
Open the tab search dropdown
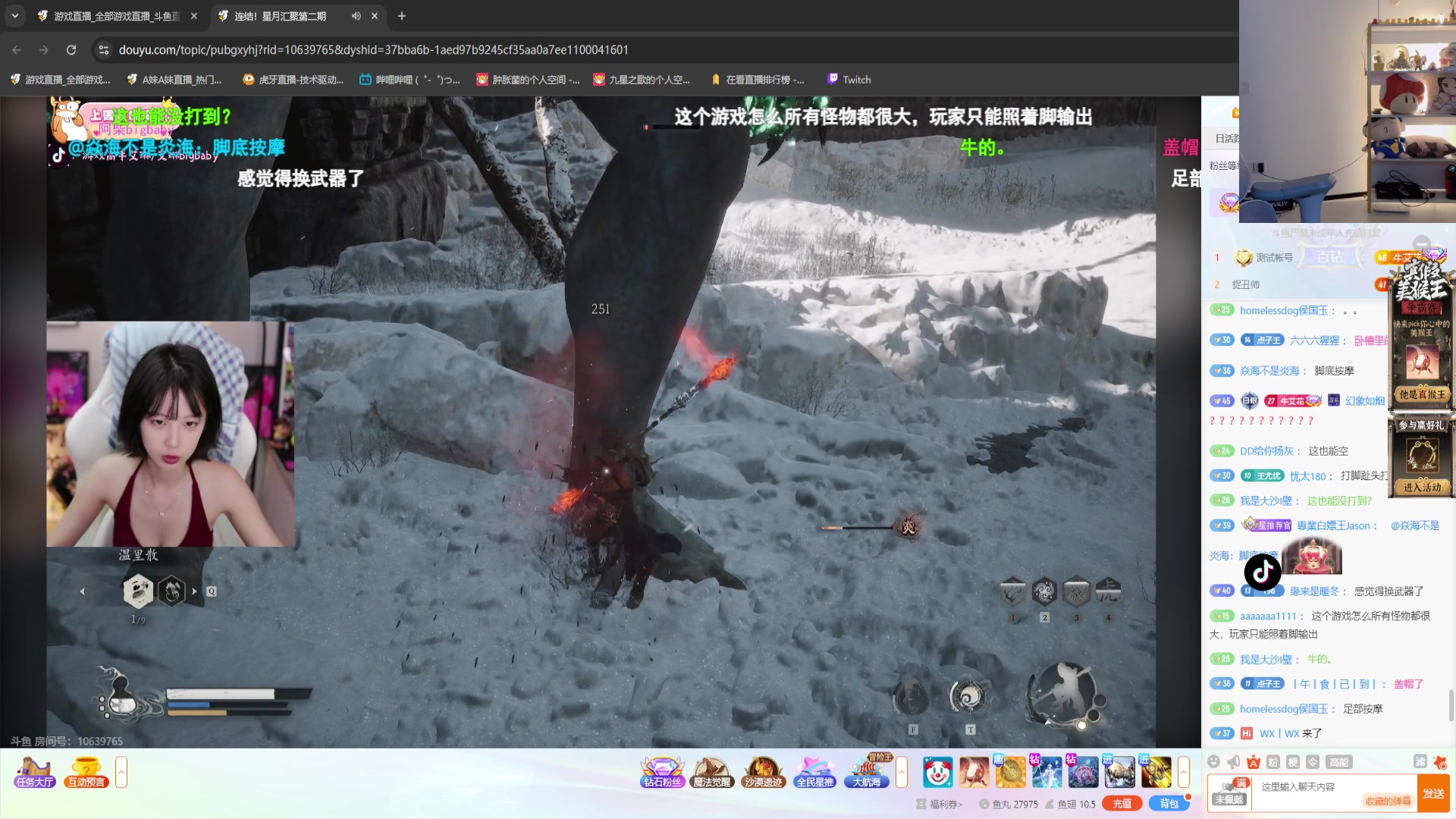point(15,16)
